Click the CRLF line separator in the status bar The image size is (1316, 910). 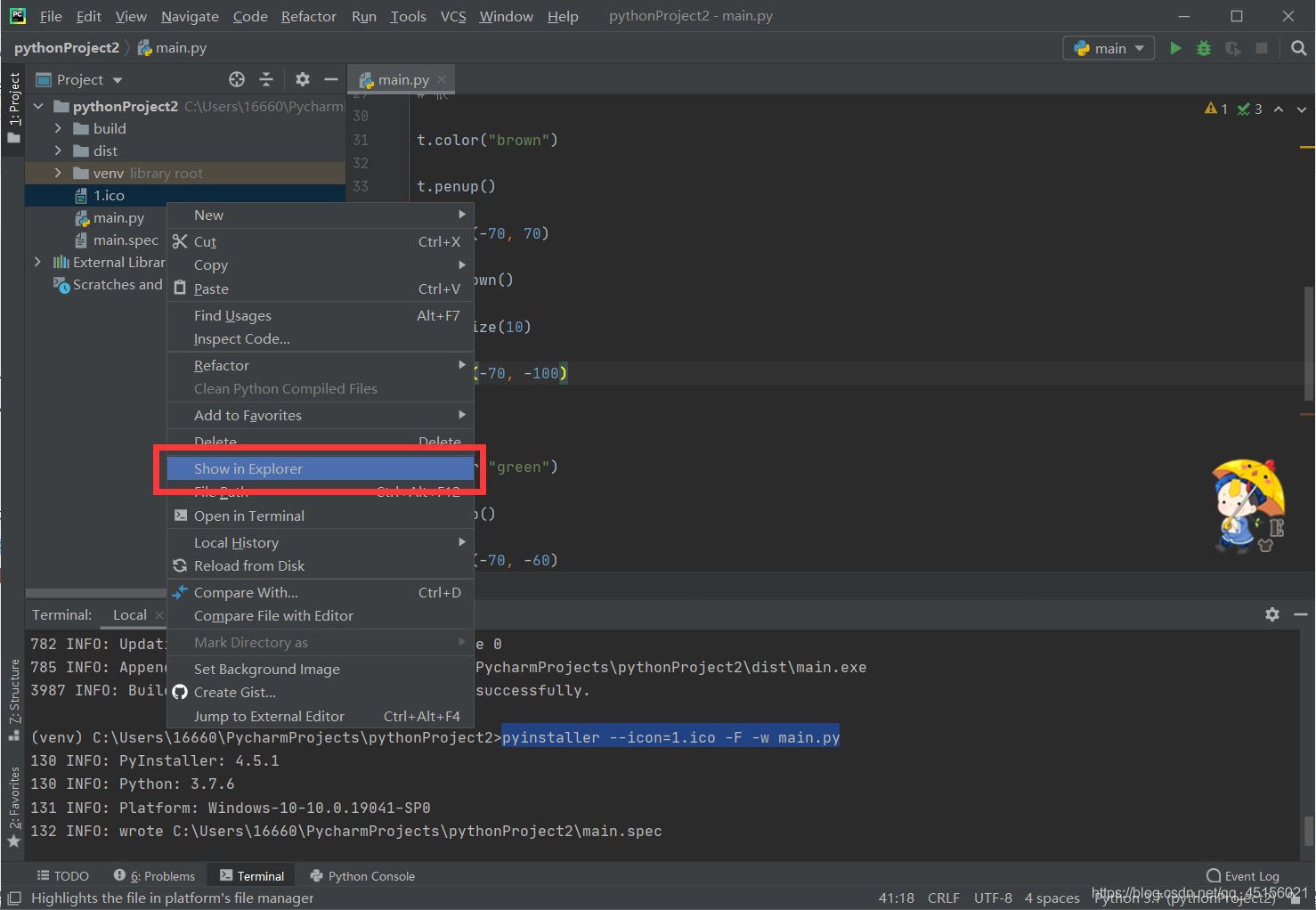pyautogui.click(x=943, y=898)
